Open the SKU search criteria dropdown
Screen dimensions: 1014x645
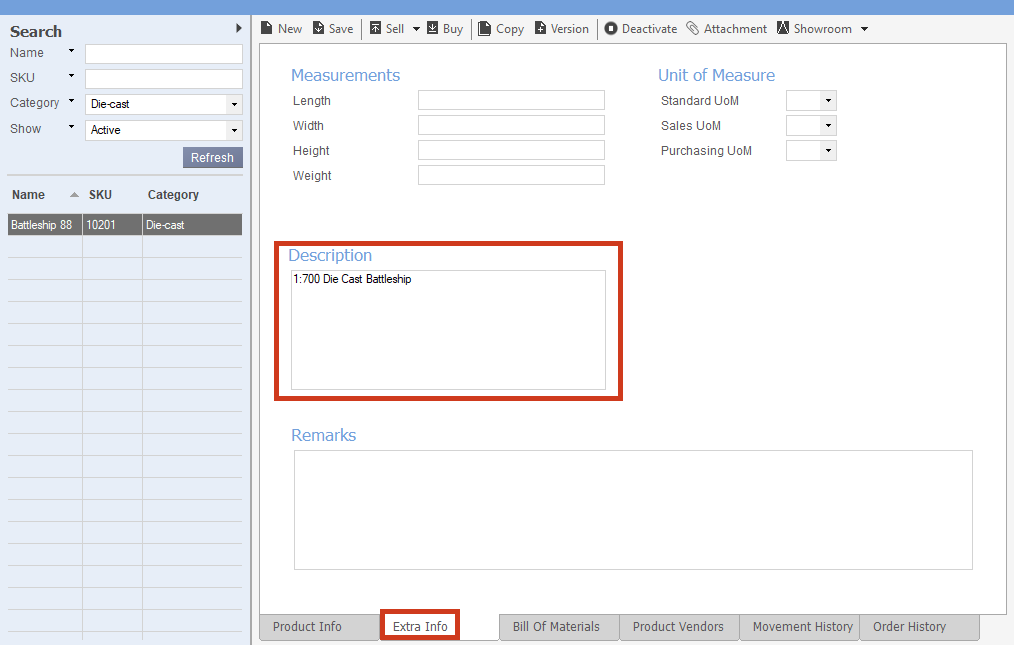point(71,76)
